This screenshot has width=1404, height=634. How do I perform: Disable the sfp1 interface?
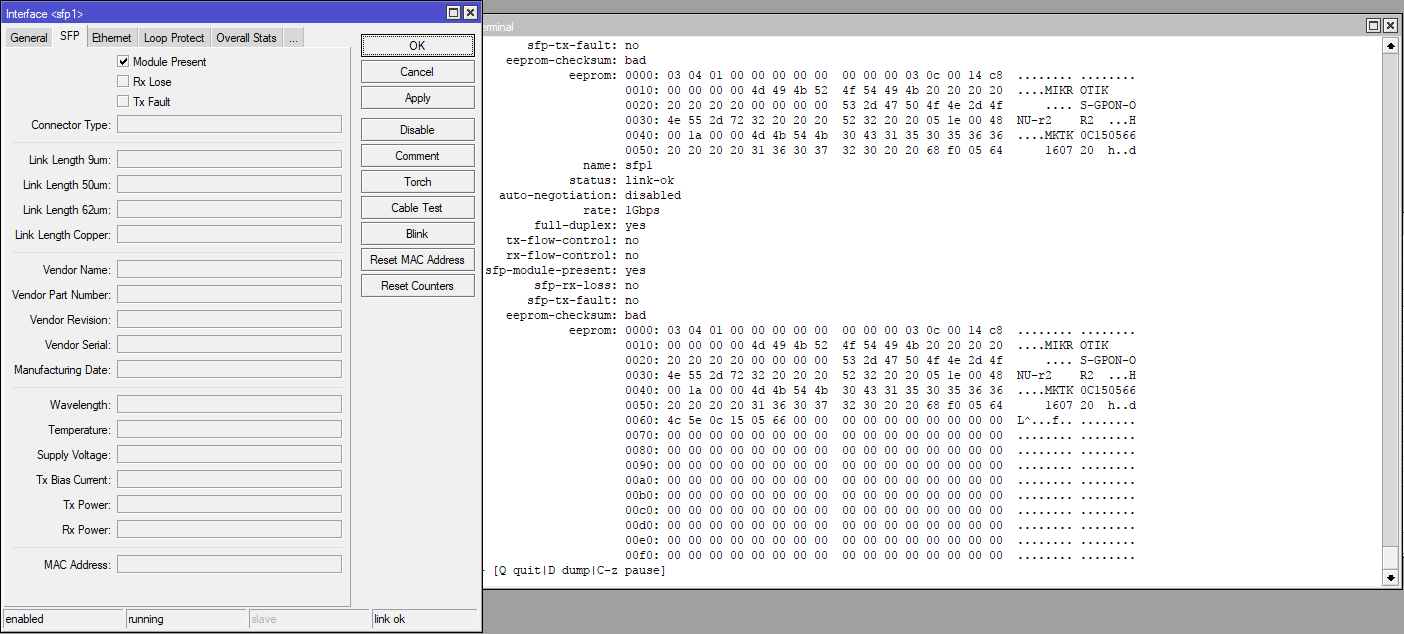[417, 129]
